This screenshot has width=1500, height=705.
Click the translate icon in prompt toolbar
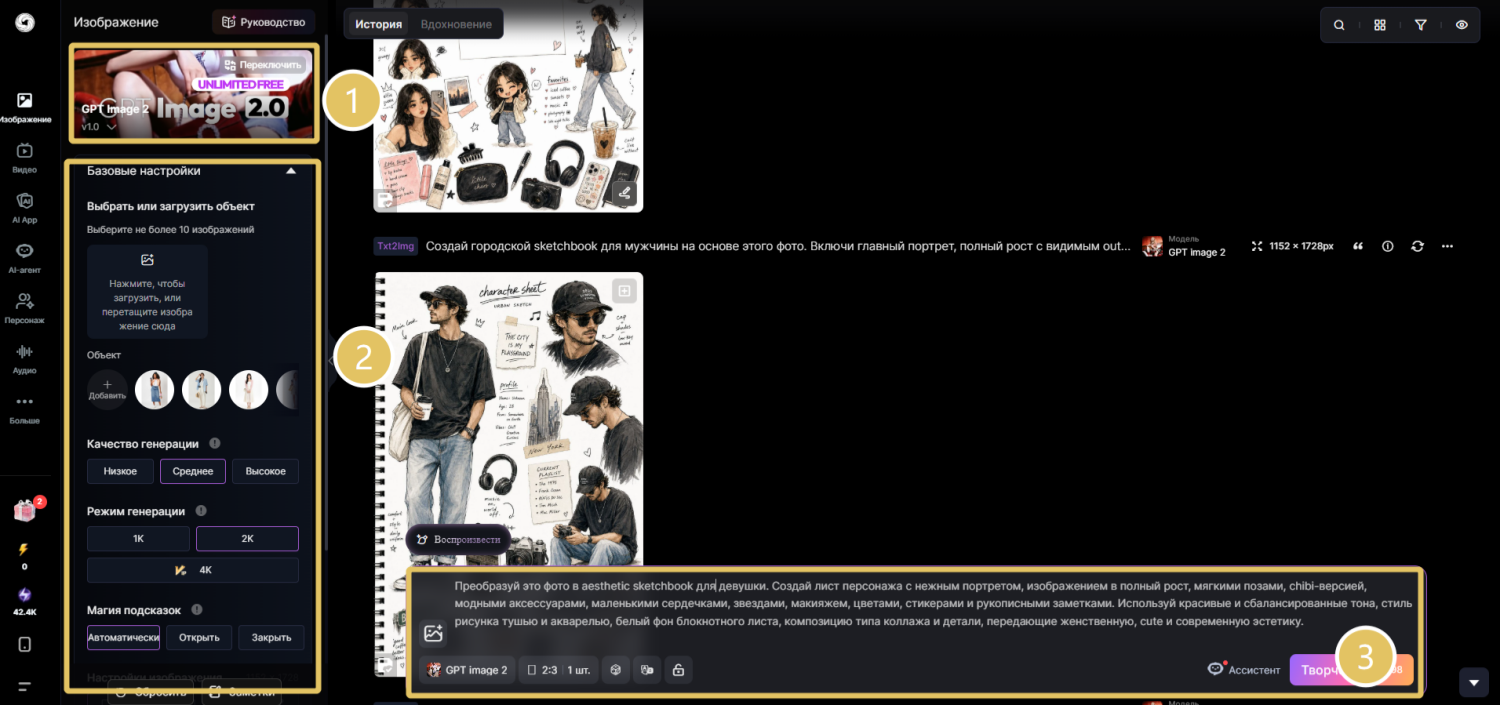click(x=647, y=670)
